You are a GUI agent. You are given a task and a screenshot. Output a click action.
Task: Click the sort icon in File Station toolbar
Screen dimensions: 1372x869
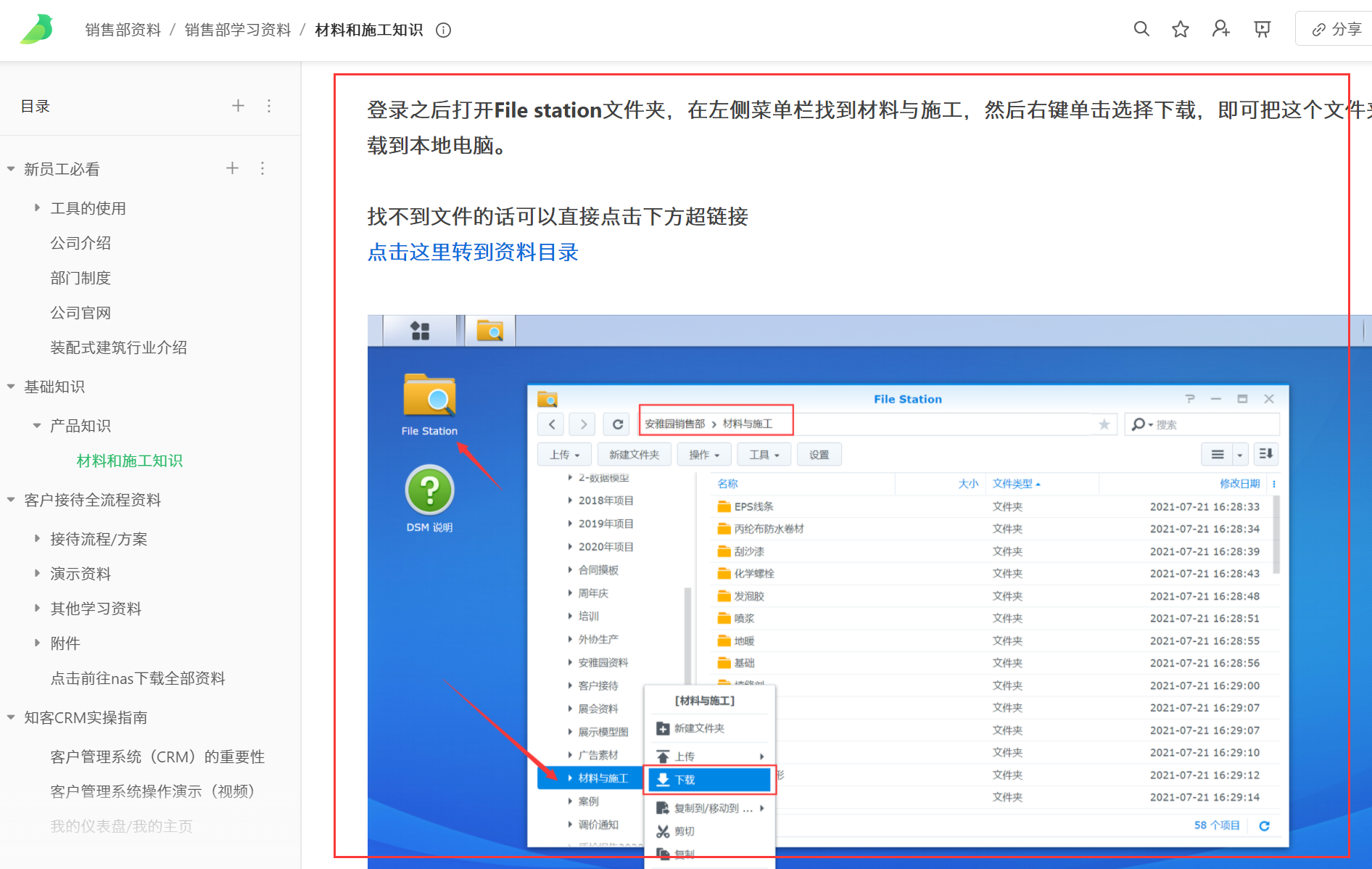point(1265,454)
